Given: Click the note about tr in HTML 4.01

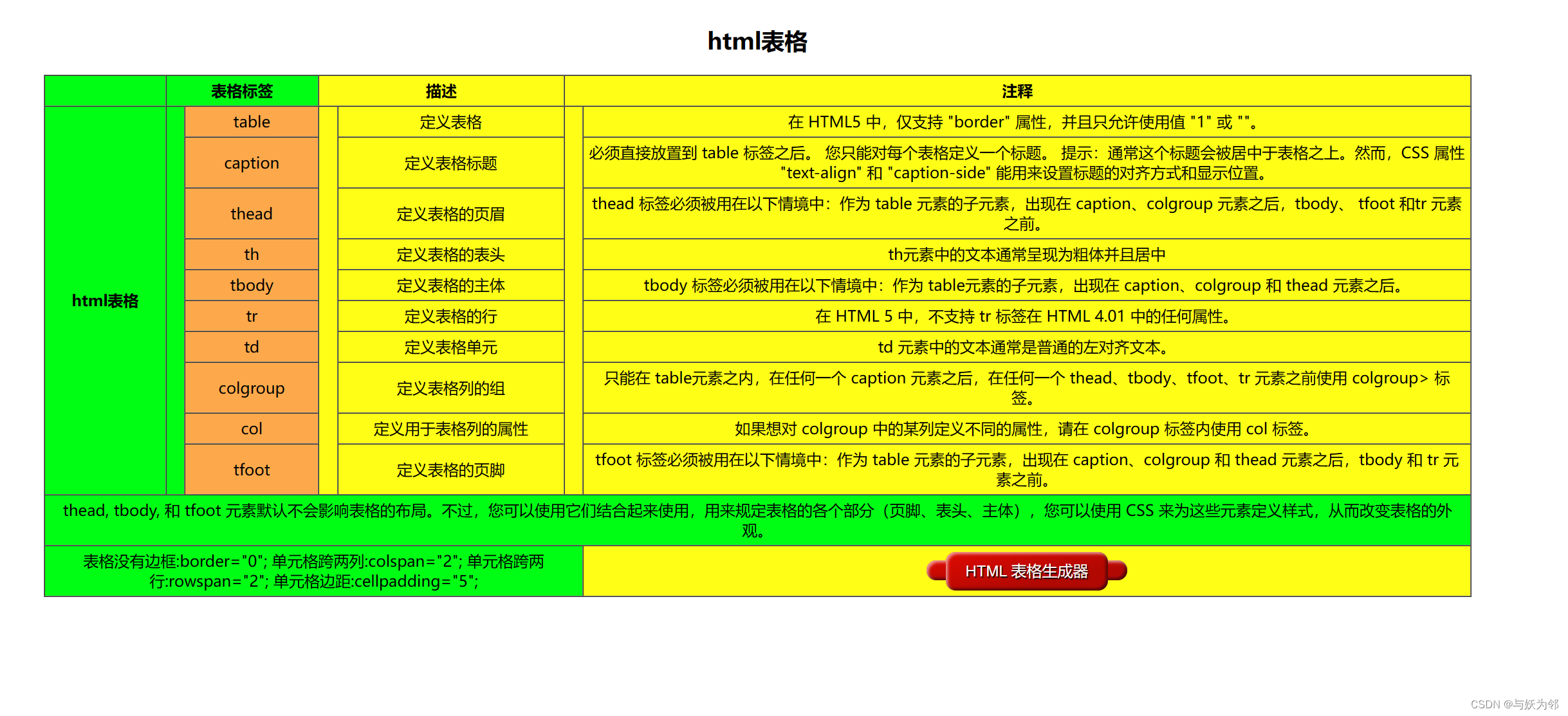Looking at the screenshot, I should pos(1027,316).
